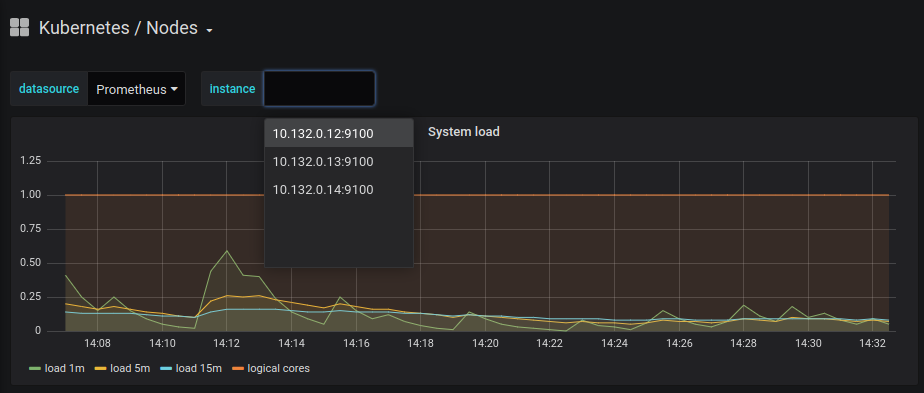924x393 pixels.
Task: Click the yellow load 5m color swatch
Action: 100,369
